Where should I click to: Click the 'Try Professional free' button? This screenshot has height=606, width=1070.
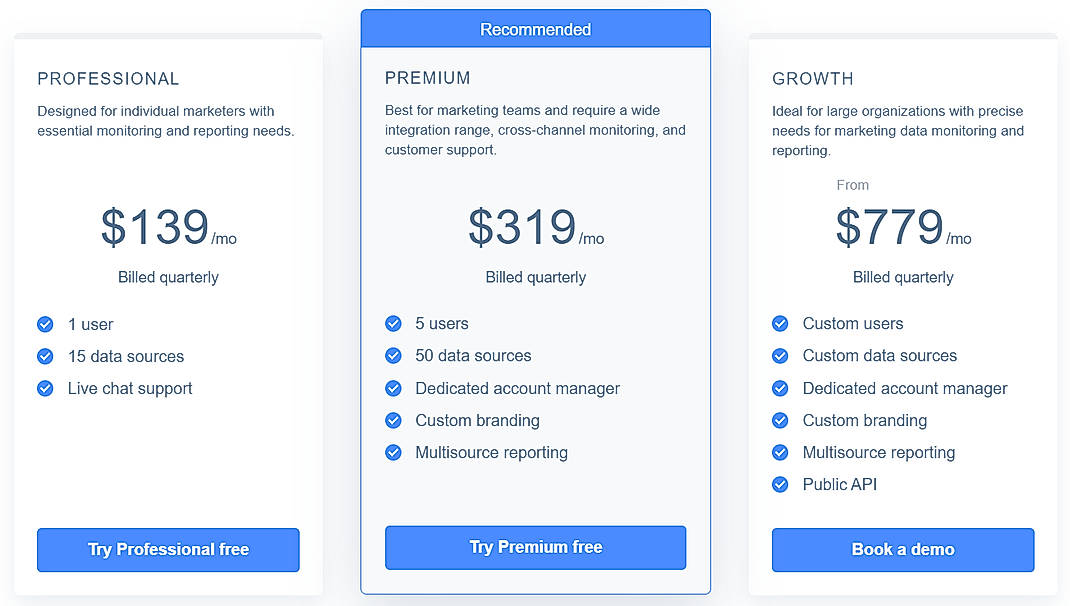click(x=167, y=550)
